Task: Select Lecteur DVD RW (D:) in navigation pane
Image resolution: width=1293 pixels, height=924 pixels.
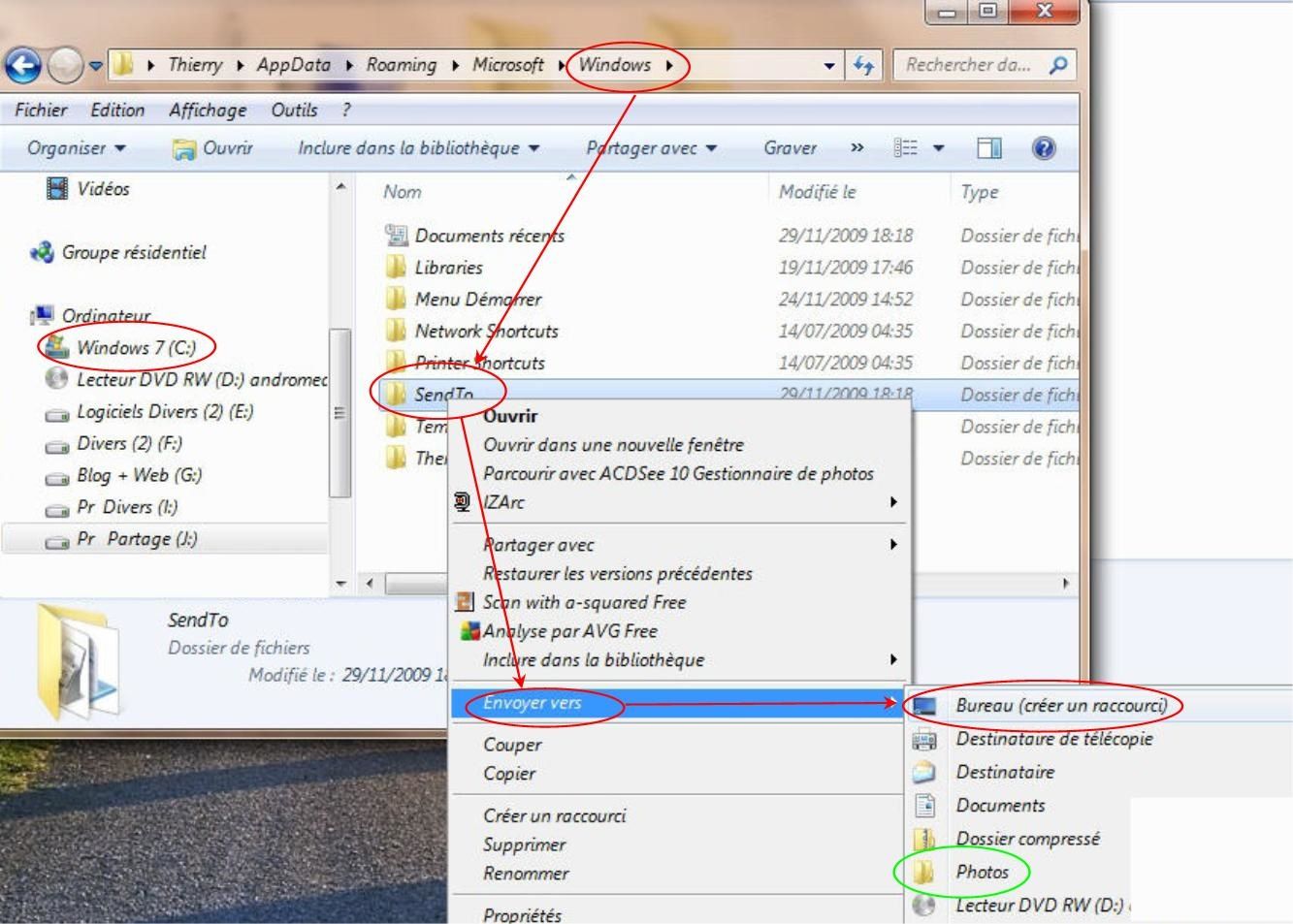Action: pyautogui.click(x=187, y=379)
